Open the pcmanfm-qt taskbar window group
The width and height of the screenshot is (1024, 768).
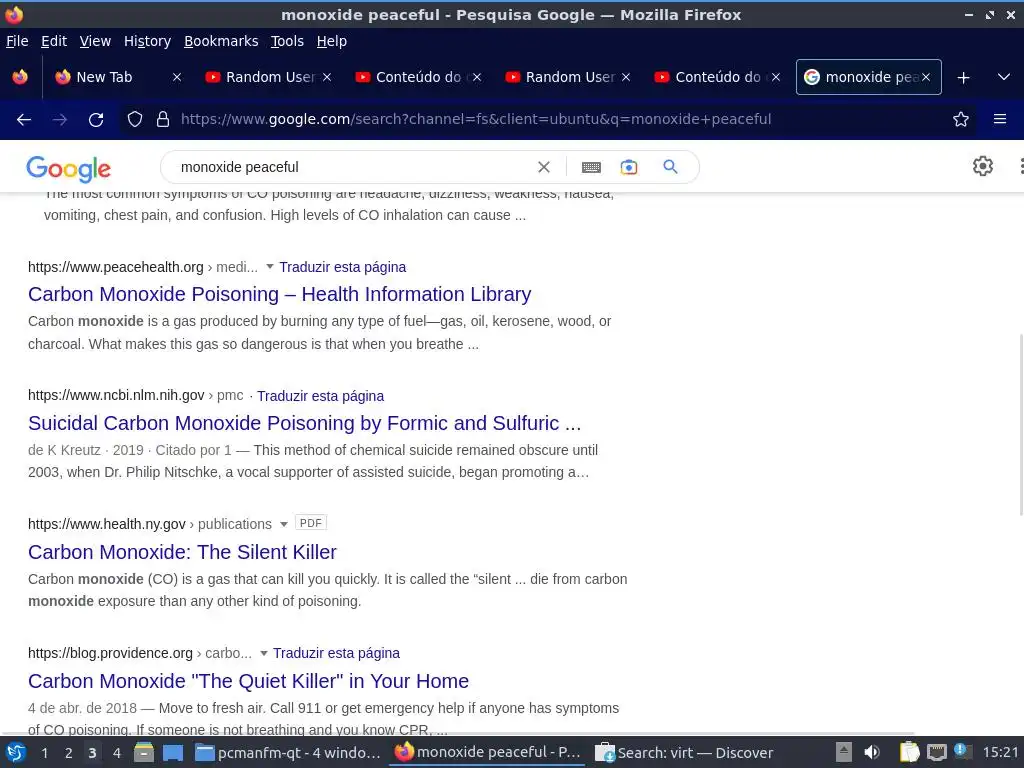288,753
